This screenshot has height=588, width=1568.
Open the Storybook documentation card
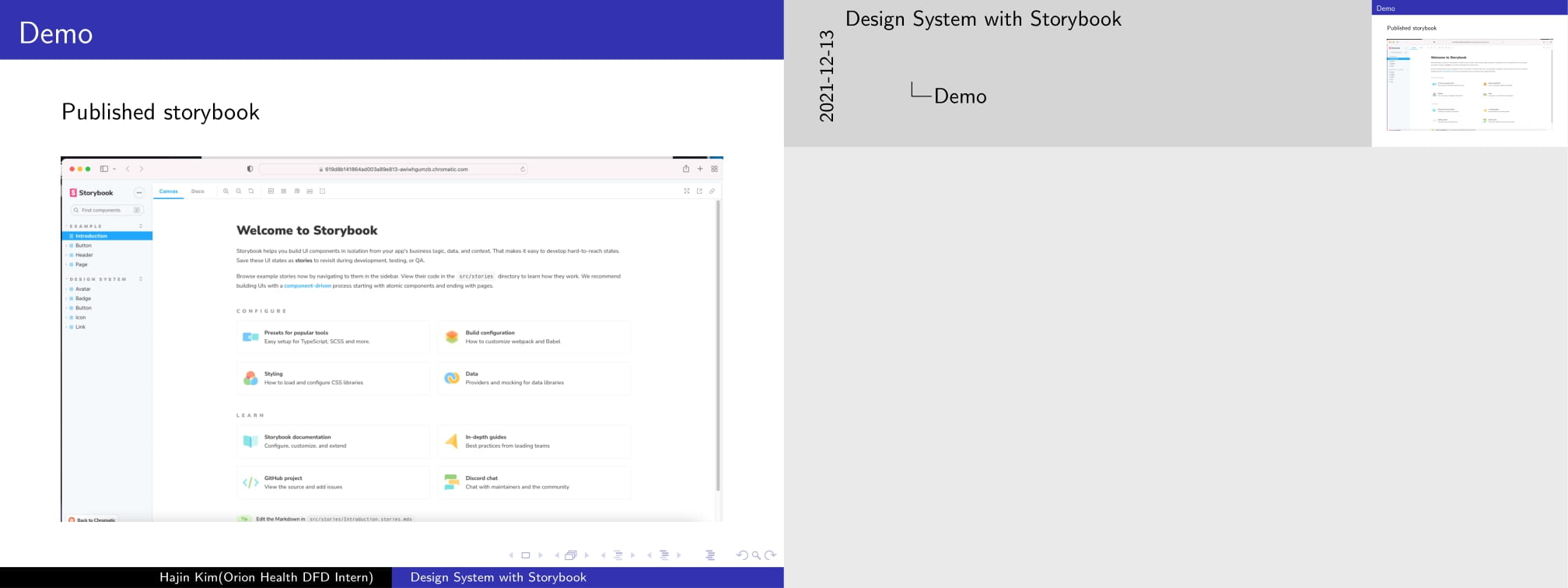point(333,441)
